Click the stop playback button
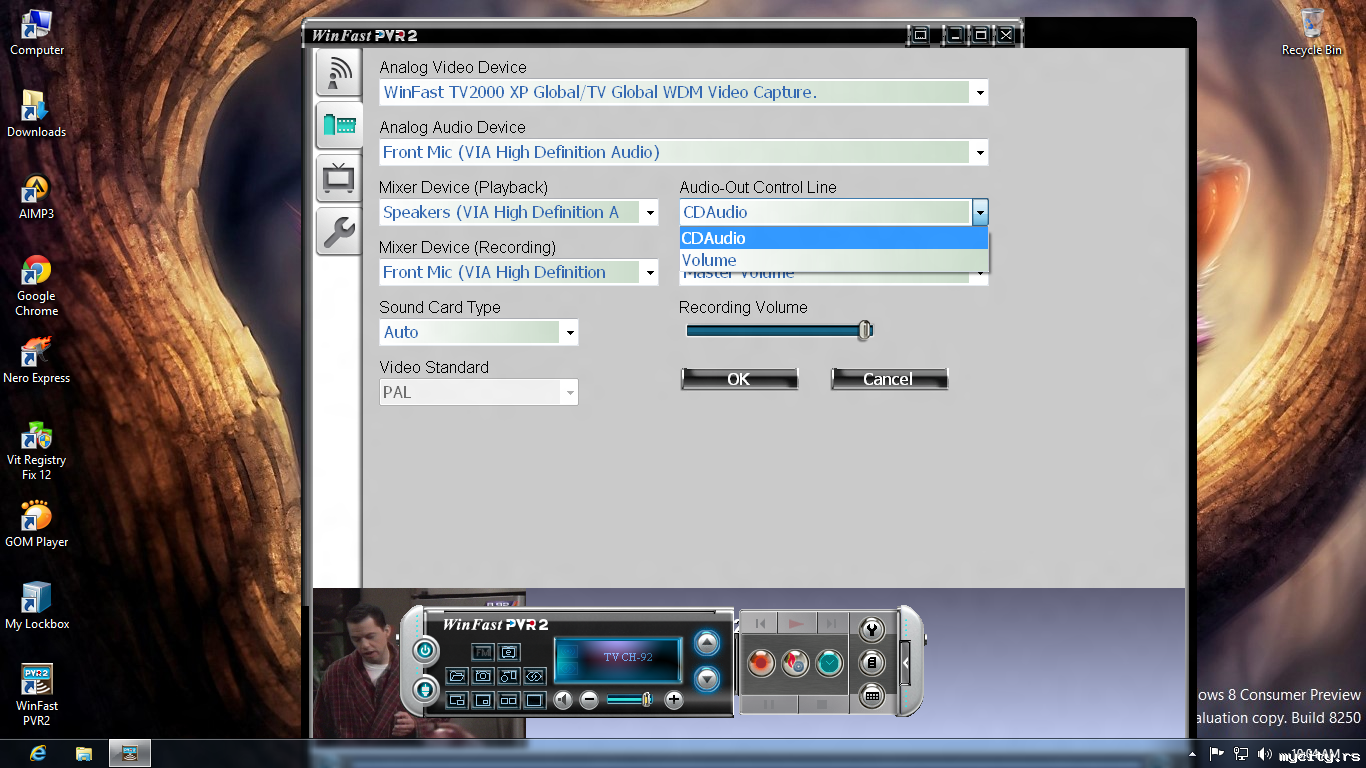This screenshot has height=768, width=1366. [822, 704]
